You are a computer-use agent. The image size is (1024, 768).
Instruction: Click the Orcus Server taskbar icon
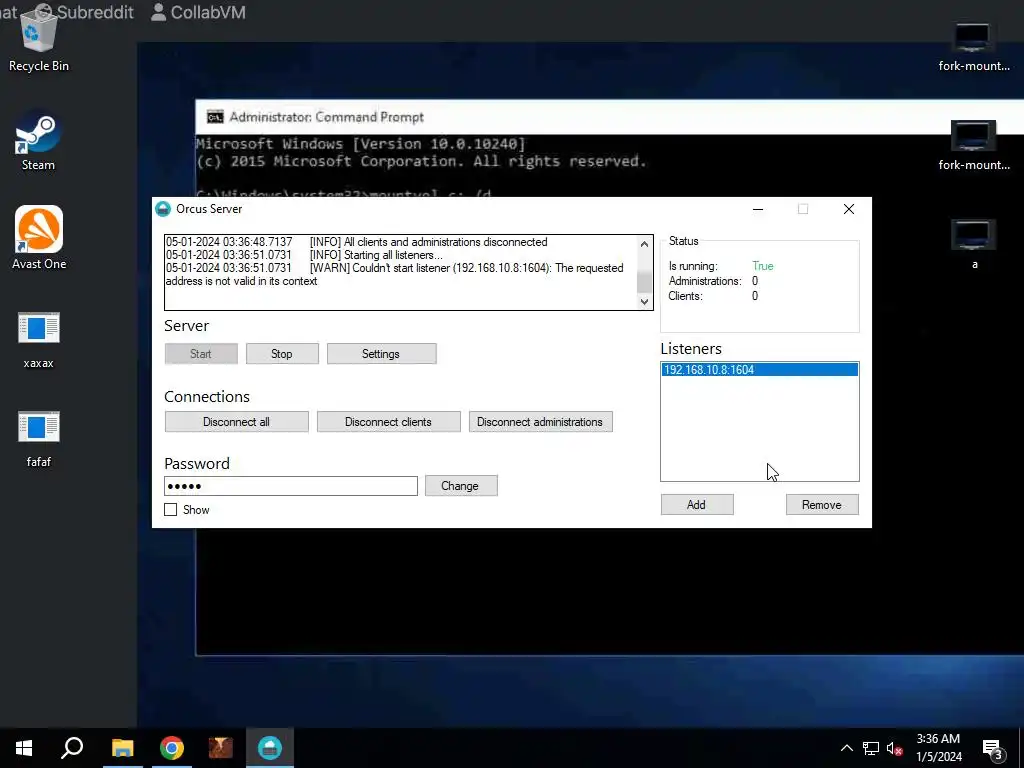pos(269,748)
